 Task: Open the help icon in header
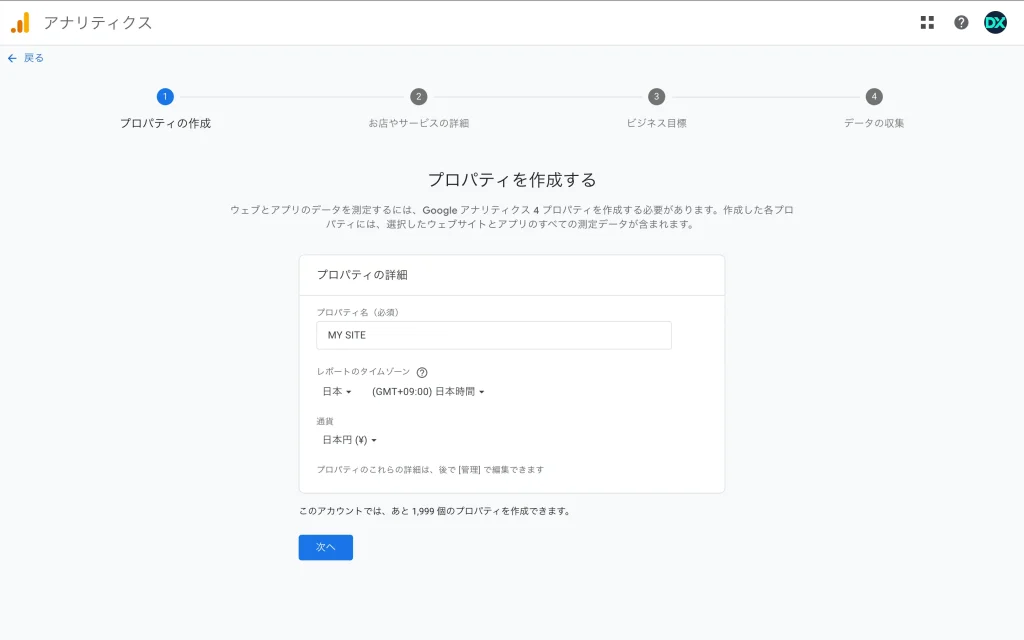tap(961, 22)
